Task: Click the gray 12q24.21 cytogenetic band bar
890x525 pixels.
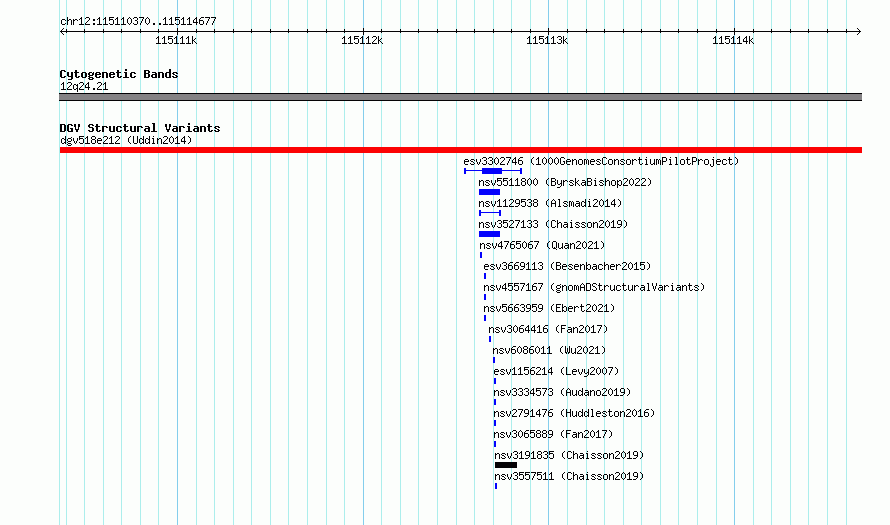Action: [460, 97]
